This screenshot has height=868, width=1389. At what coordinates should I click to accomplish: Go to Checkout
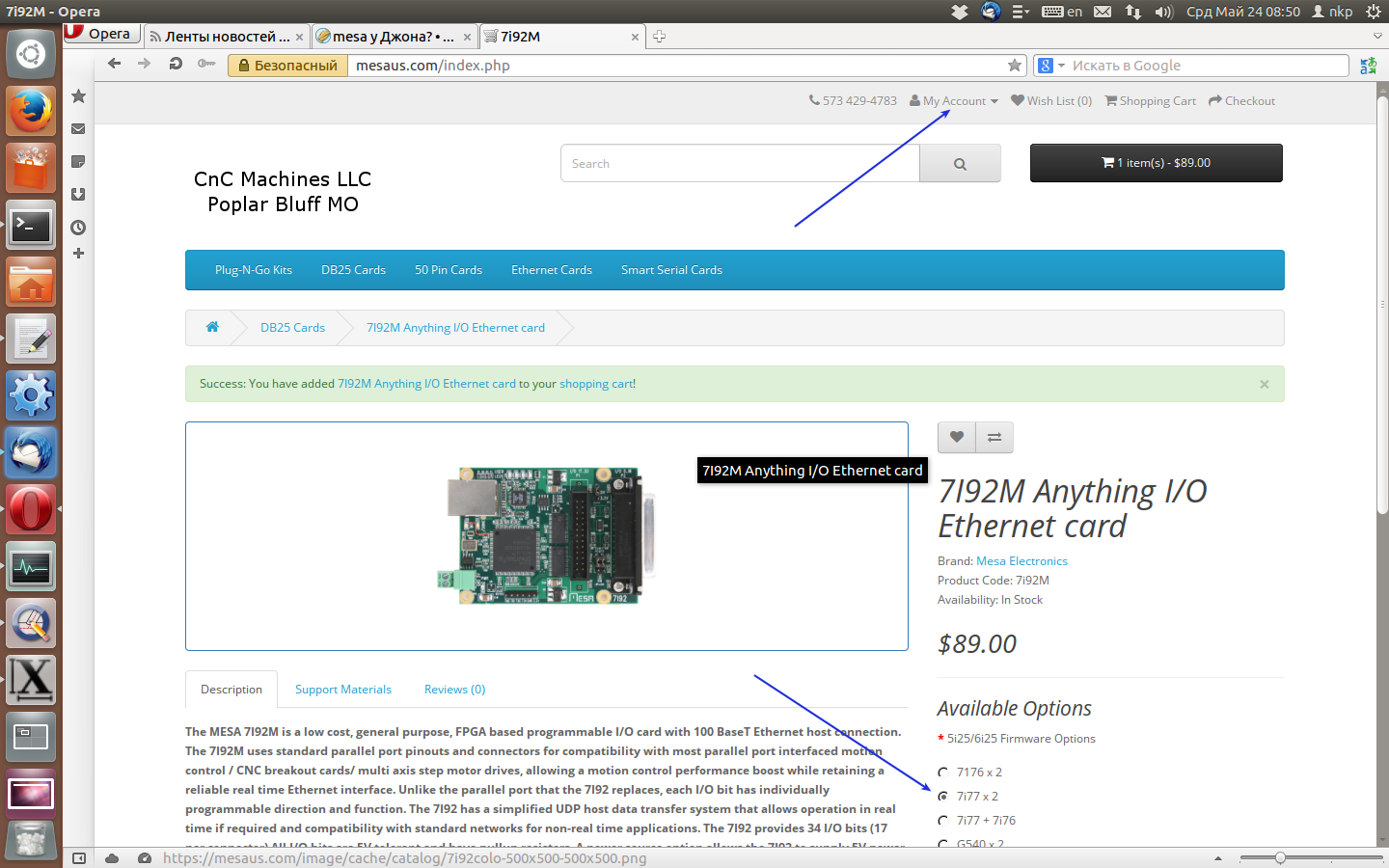pyautogui.click(x=1242, y=100)
